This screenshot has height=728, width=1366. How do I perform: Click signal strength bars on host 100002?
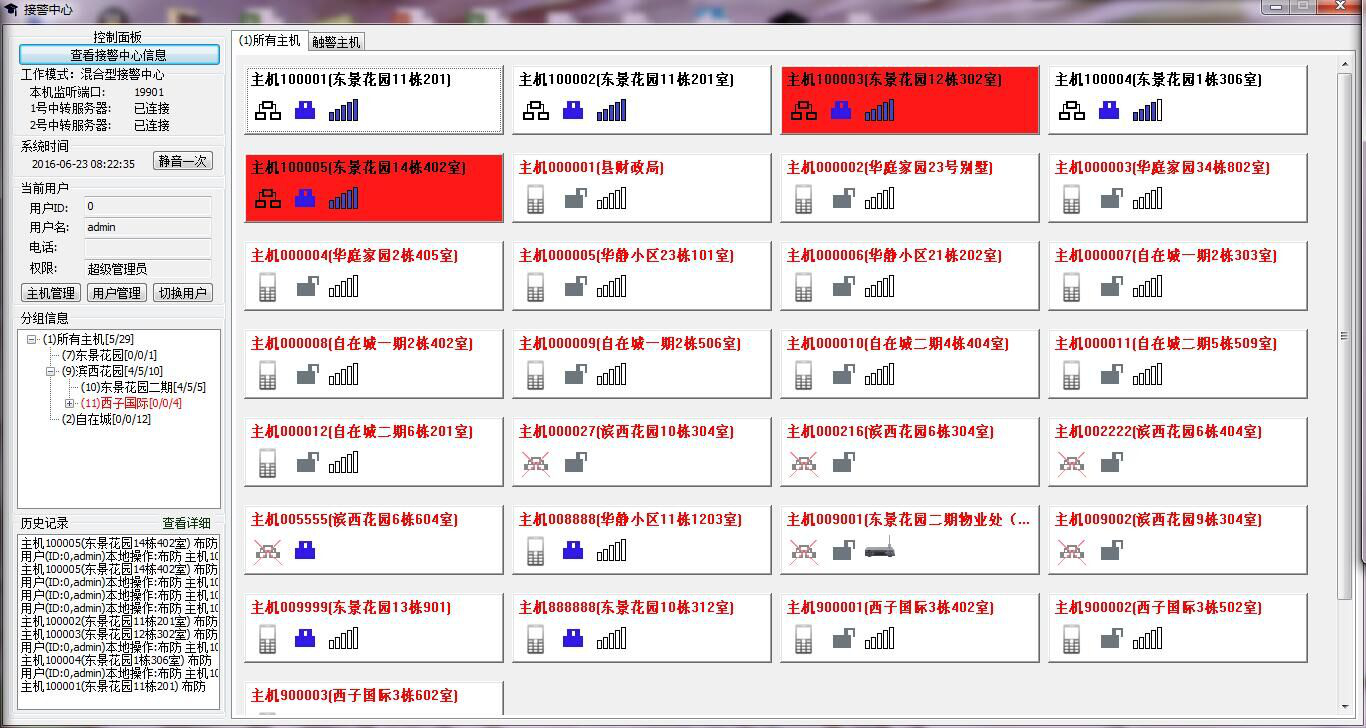[611, 110]
